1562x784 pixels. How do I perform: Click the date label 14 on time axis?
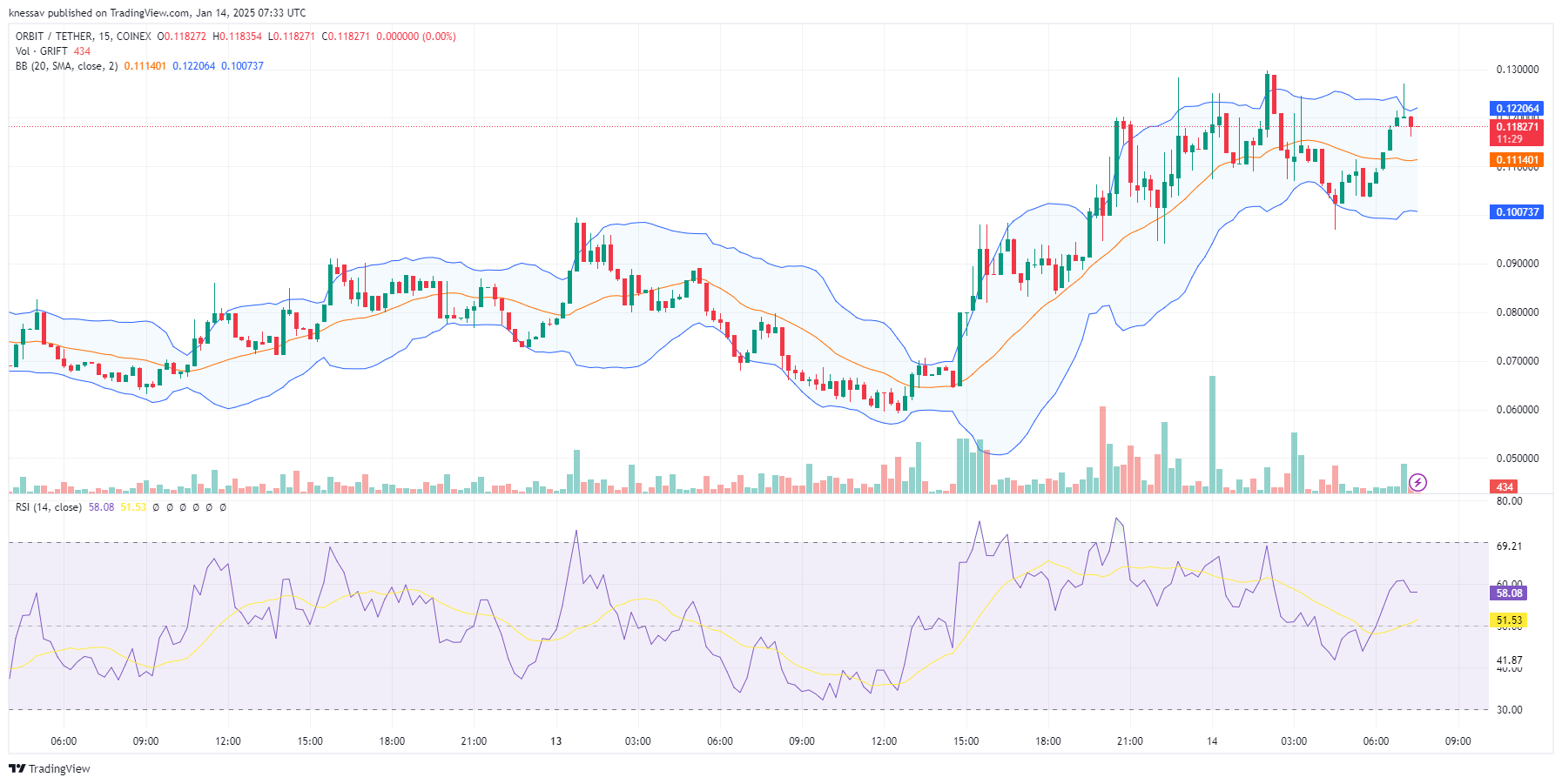[x=1212, y=741]
